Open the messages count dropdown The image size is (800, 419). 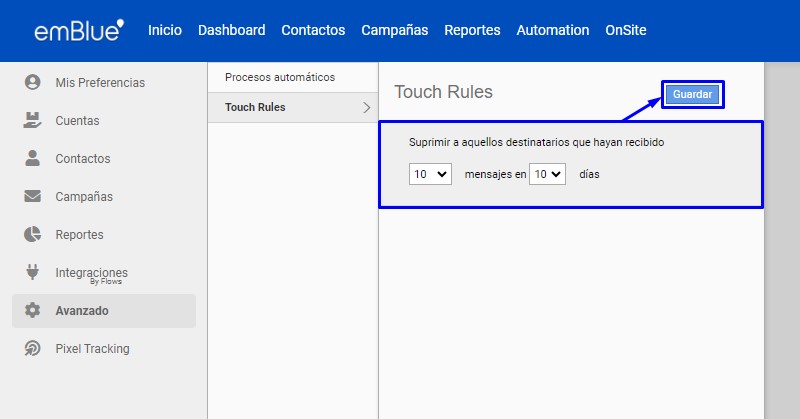tap(430, 174)
